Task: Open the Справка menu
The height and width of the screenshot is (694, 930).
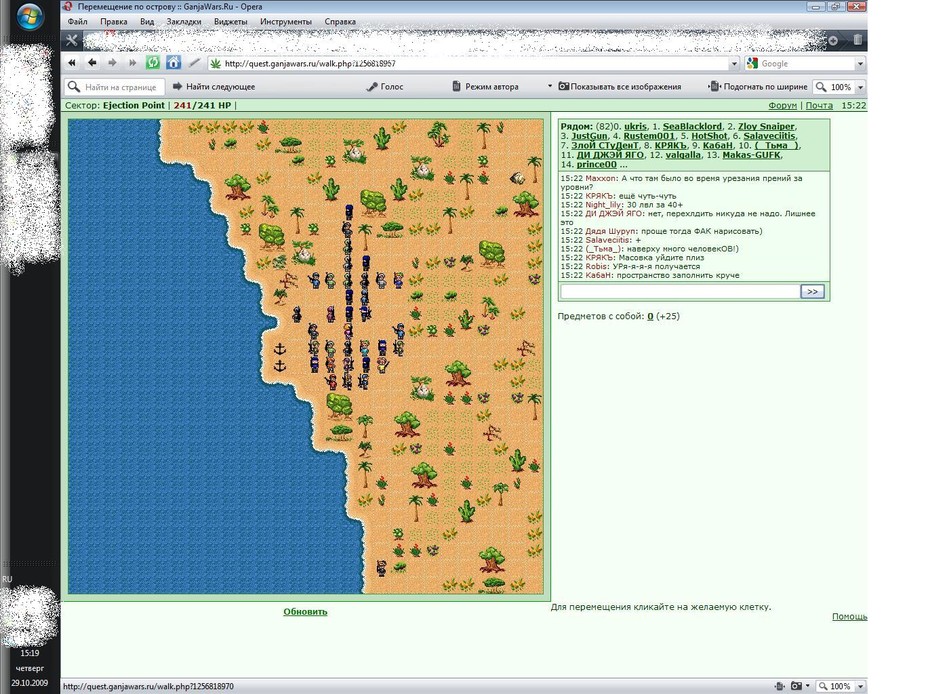Action: (x=340, y=21)
